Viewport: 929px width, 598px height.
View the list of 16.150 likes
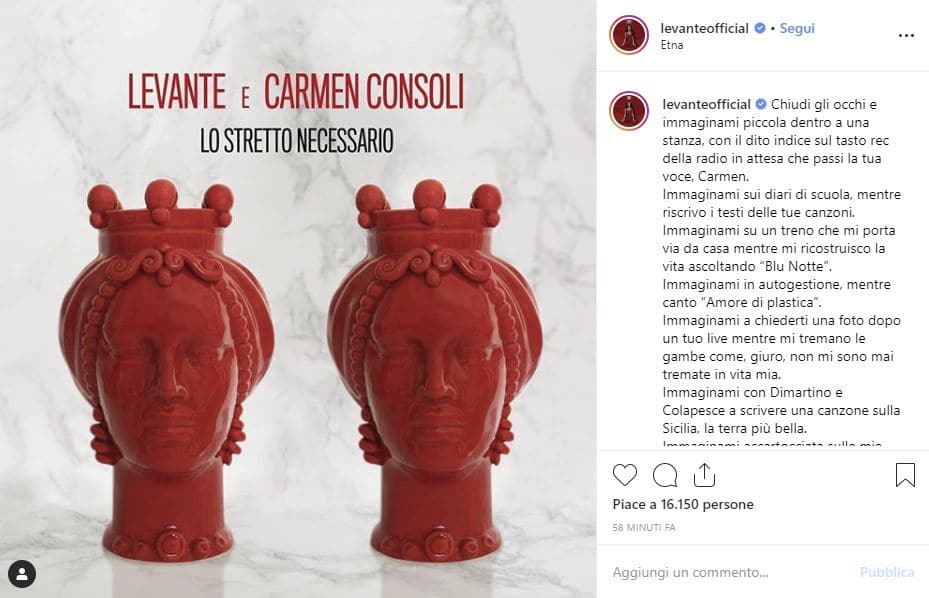click(683, 504)
